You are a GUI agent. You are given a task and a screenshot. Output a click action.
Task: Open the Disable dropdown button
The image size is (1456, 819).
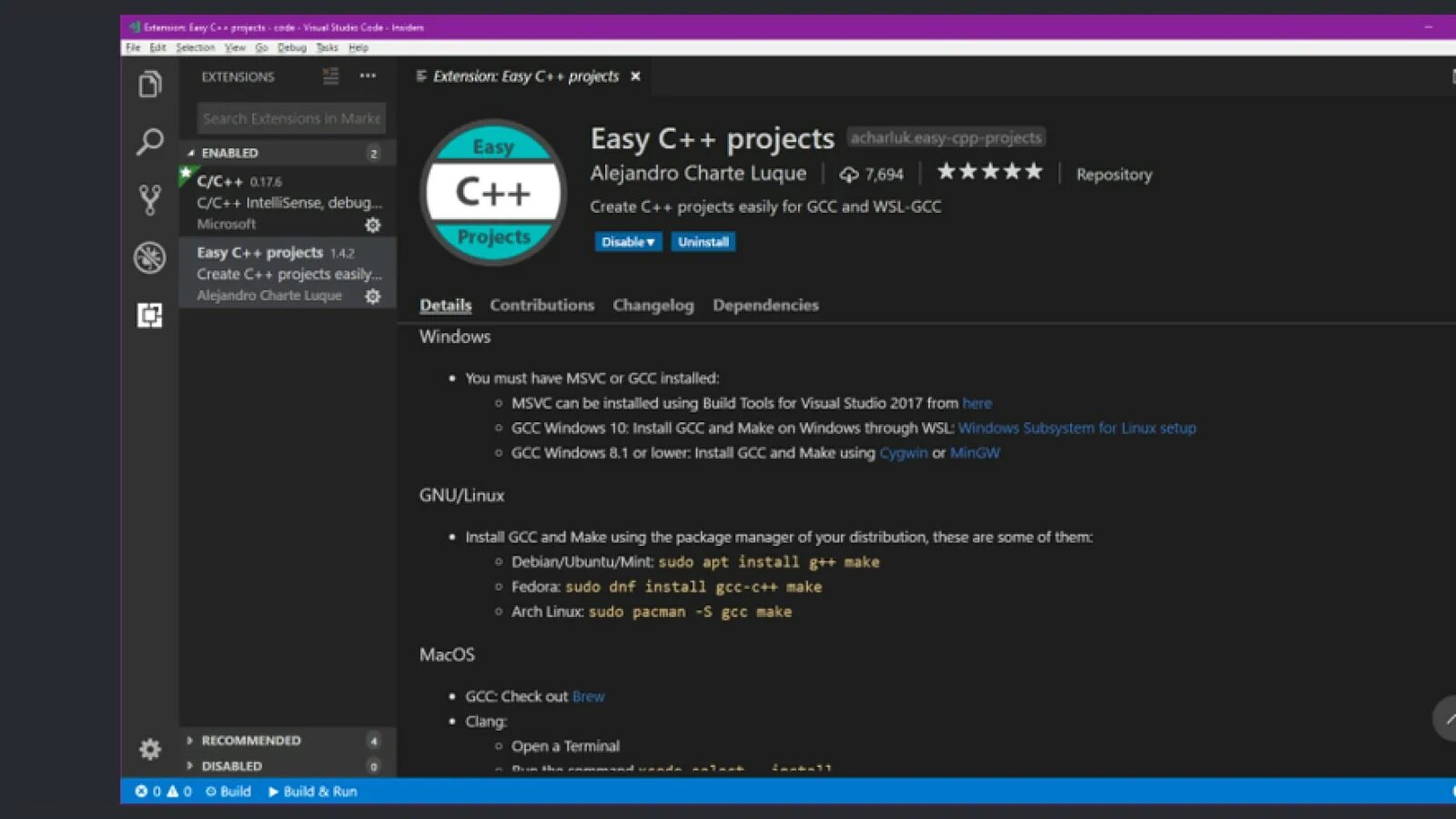click(628, 242)
